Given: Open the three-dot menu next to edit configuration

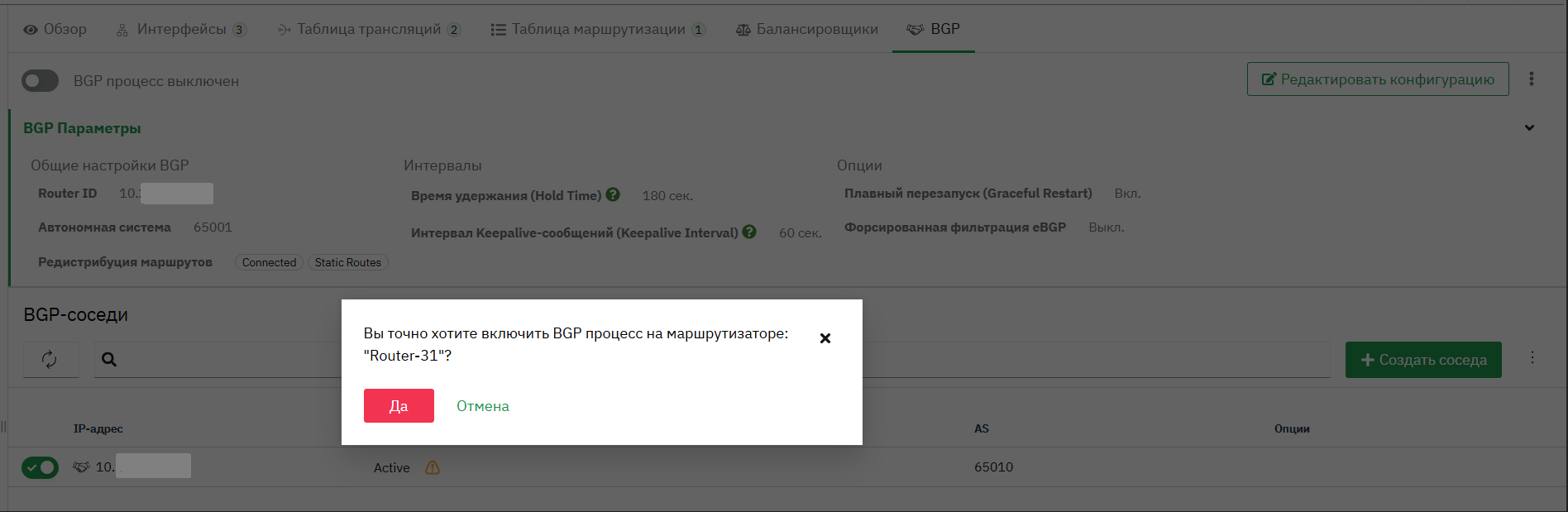Looking at the screenshot, I should coord(1532,79).
